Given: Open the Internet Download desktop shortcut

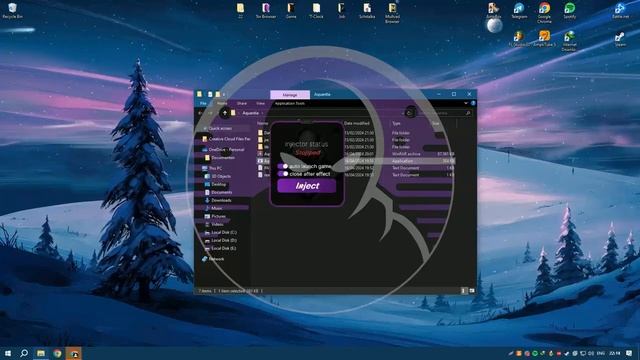Looking at the screenshot, I should coord(569,41).
